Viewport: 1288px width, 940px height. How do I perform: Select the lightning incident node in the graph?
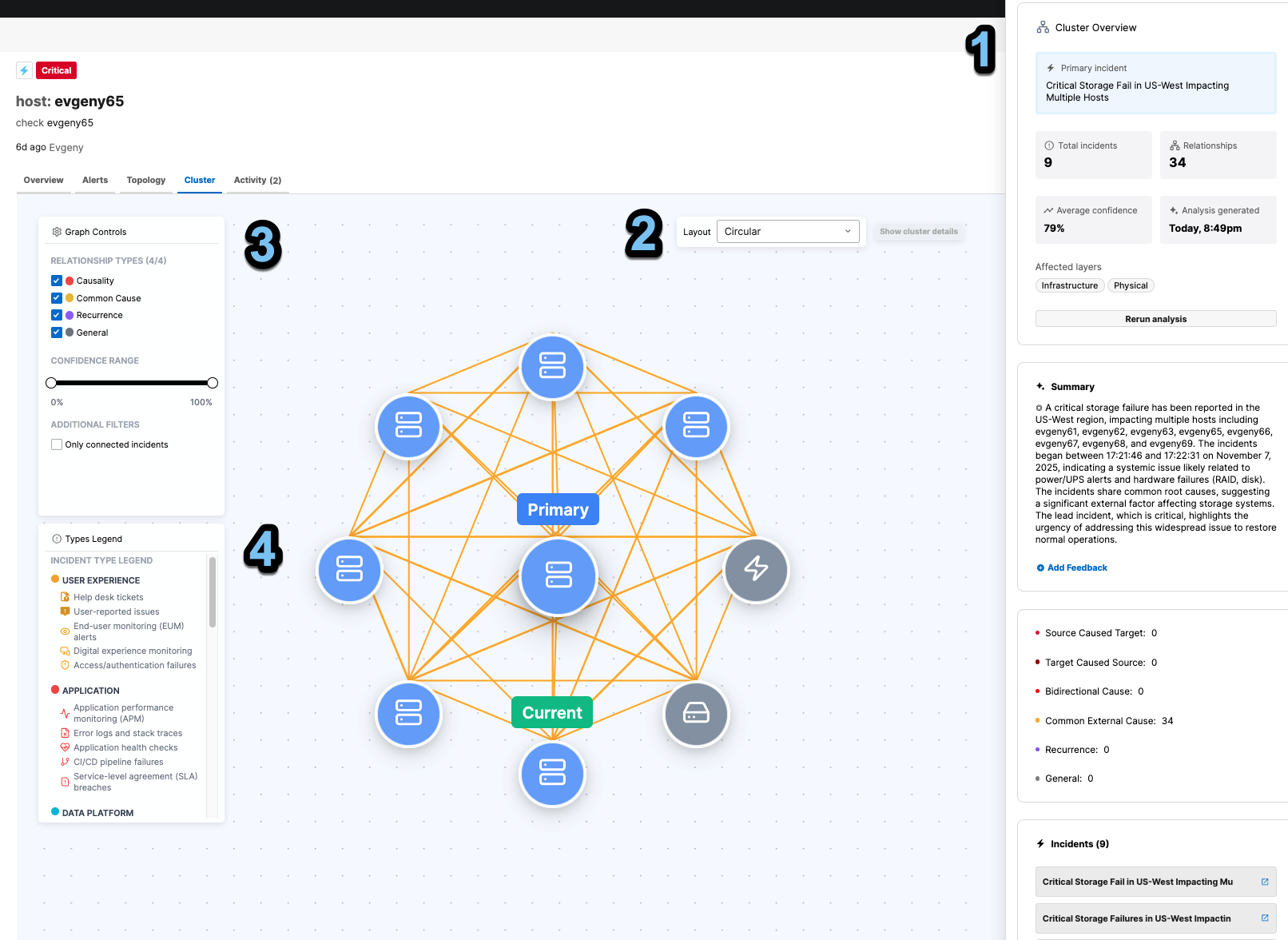[x=755, y=570]
